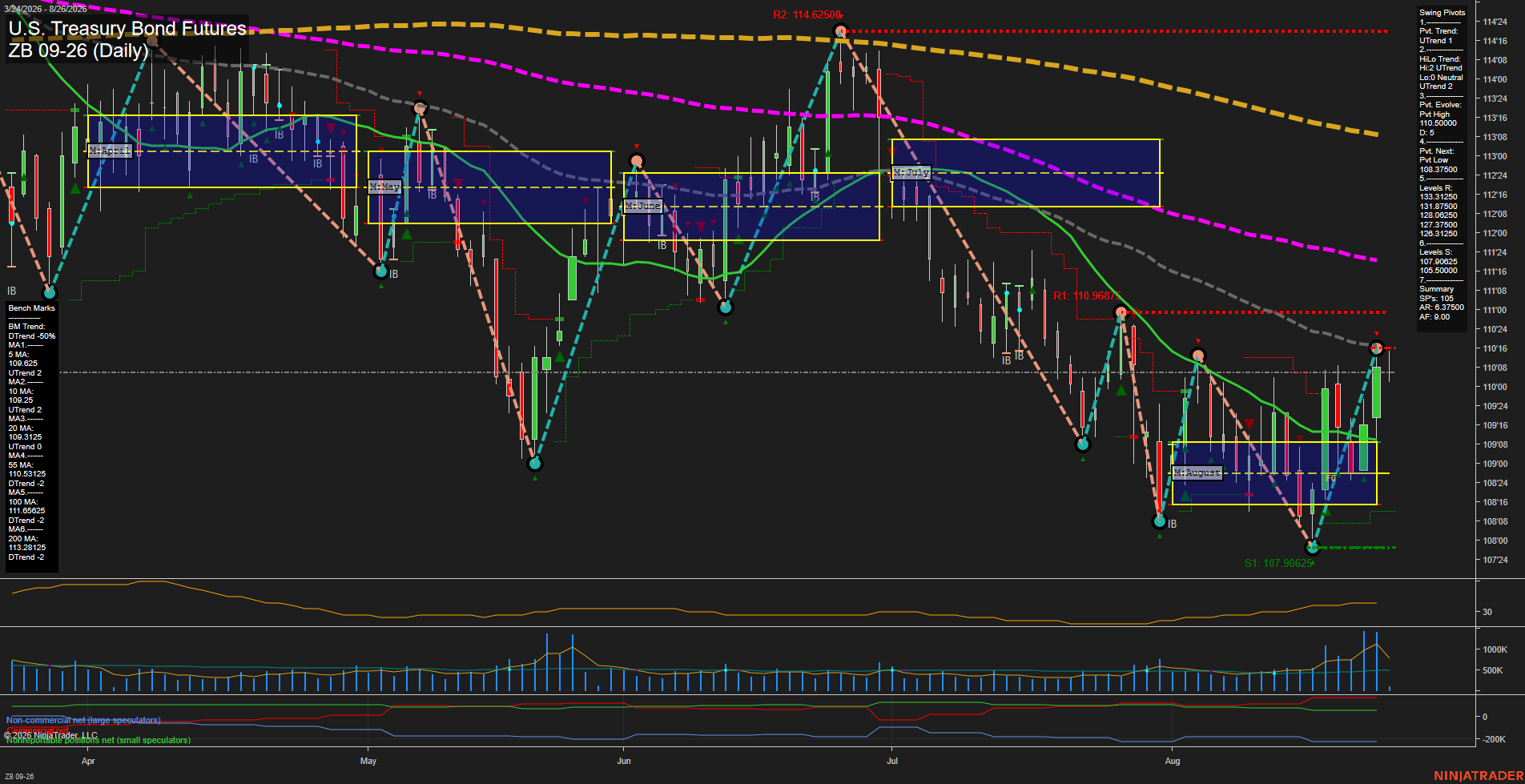Select the latest swing pivot high near 110'16

click(x=1376, y=348)
